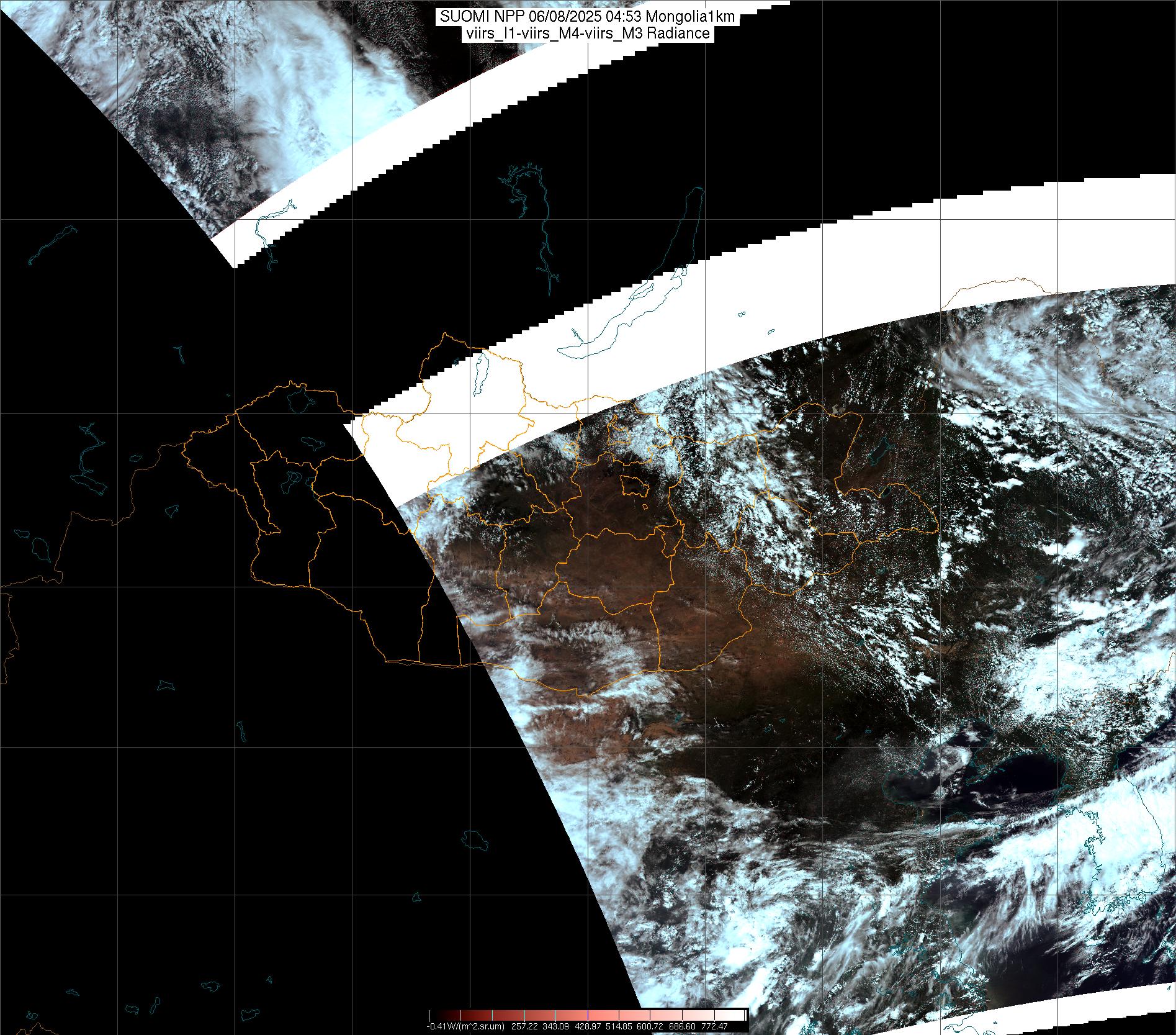Click the 257.22 colorbar tick value

(x=525, y=1026)
